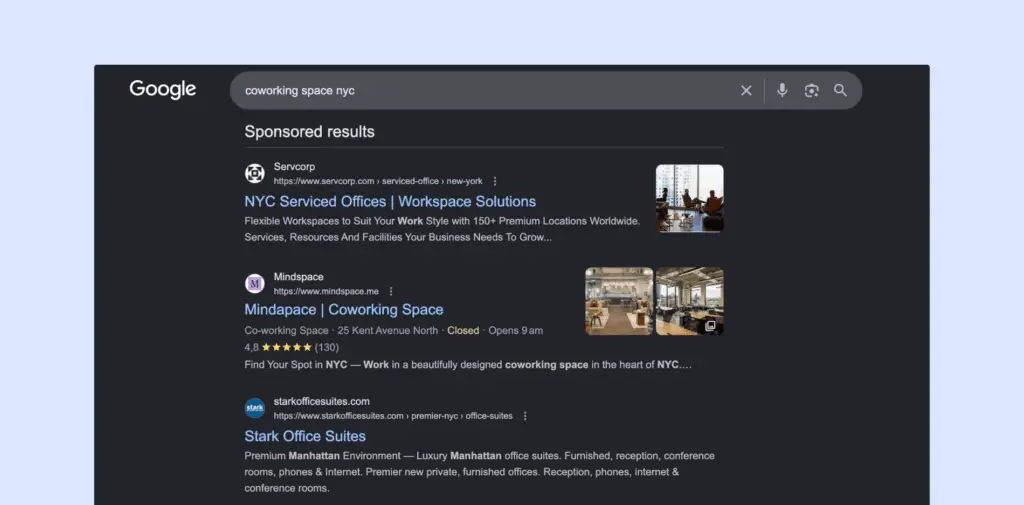Click the Servcorp office thumbnail image
1024x505 pixels.
(690, 199)
